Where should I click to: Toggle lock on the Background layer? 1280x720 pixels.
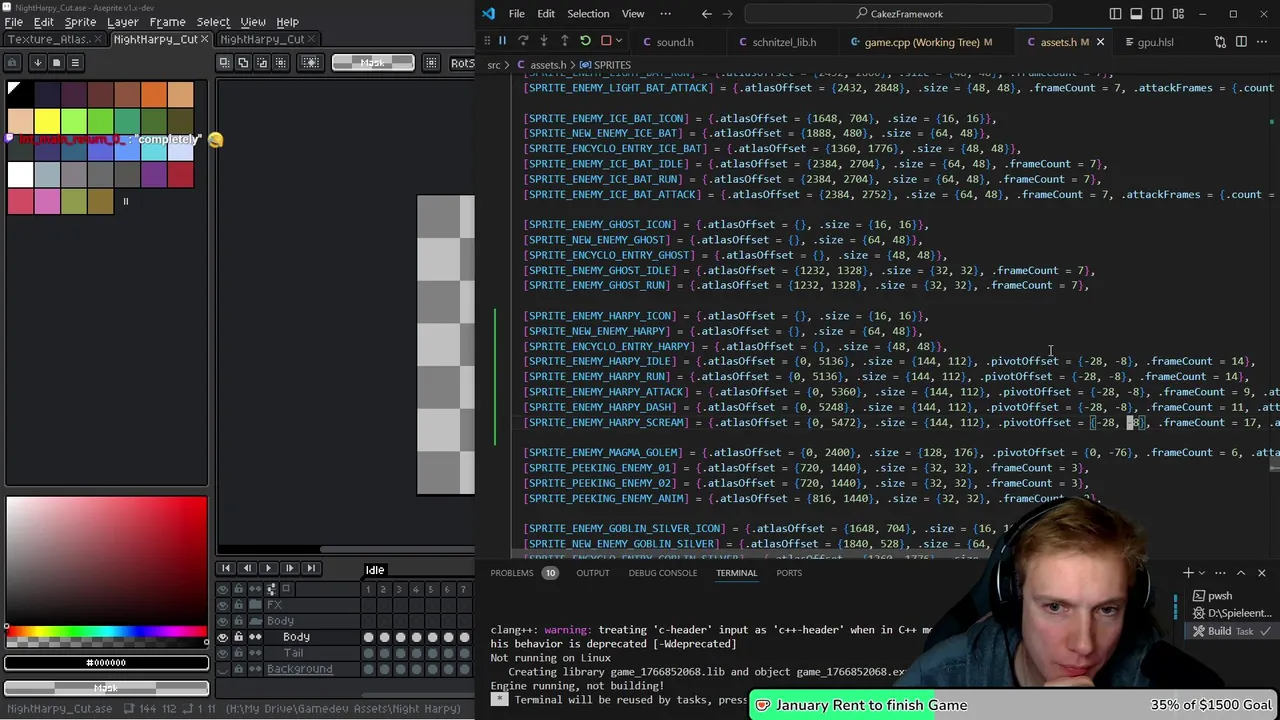pos(238,669)
